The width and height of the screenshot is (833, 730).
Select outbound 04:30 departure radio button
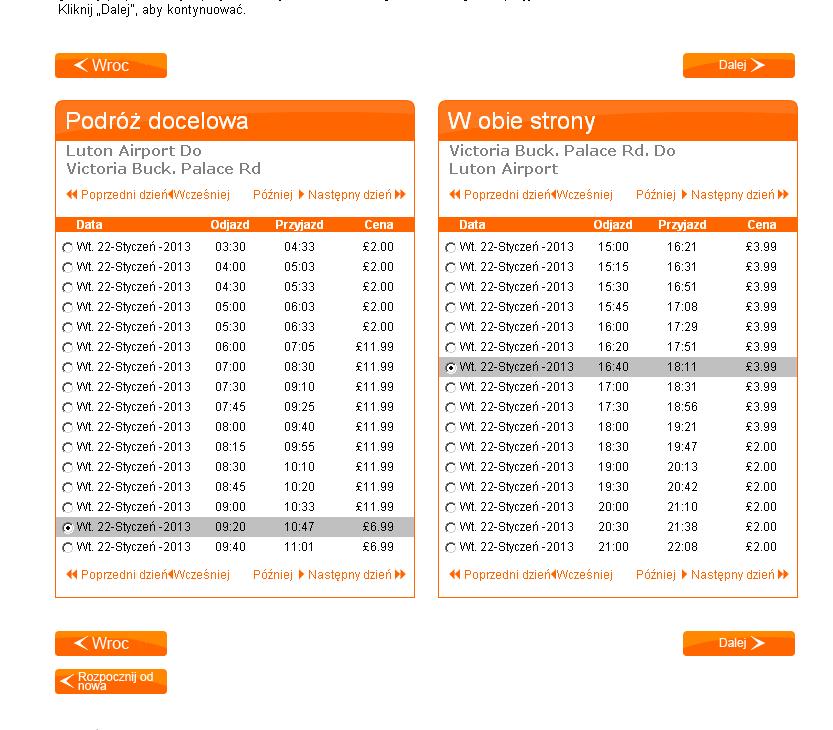point(67,287)
